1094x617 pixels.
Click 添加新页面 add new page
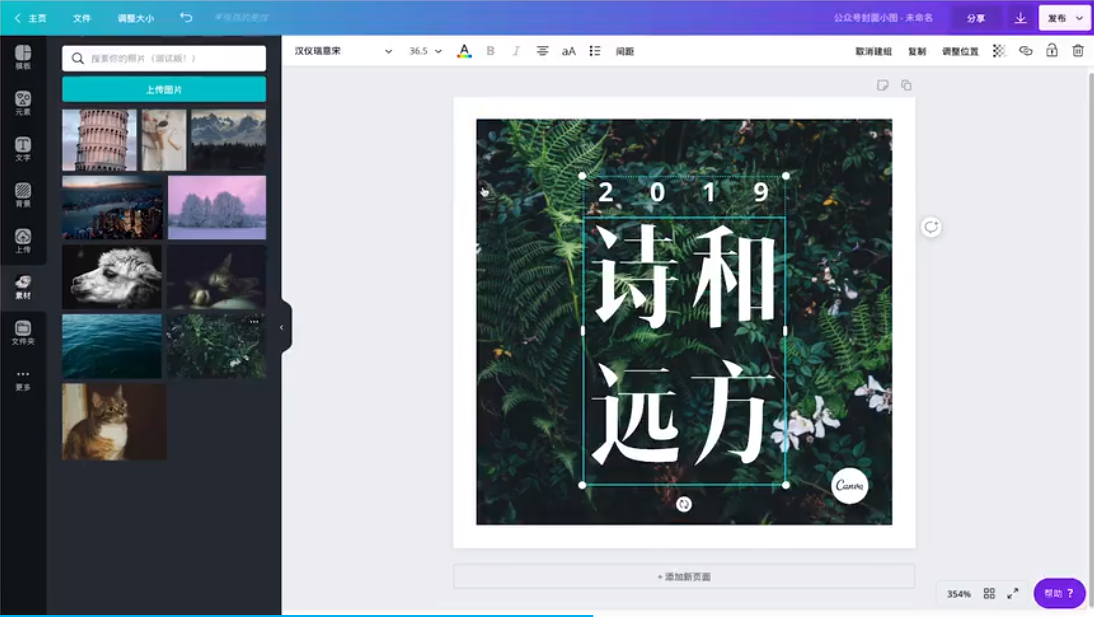coord(684,577)
